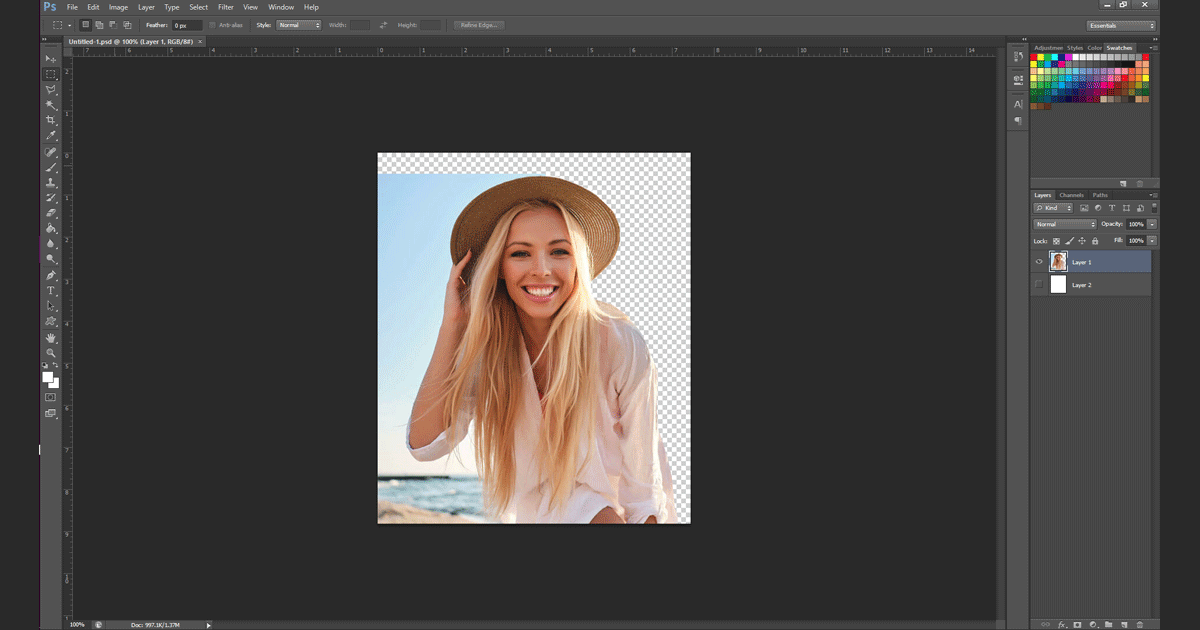Select the History Brush tool
Screen dimensions: 1200x630
coord(51,198)
